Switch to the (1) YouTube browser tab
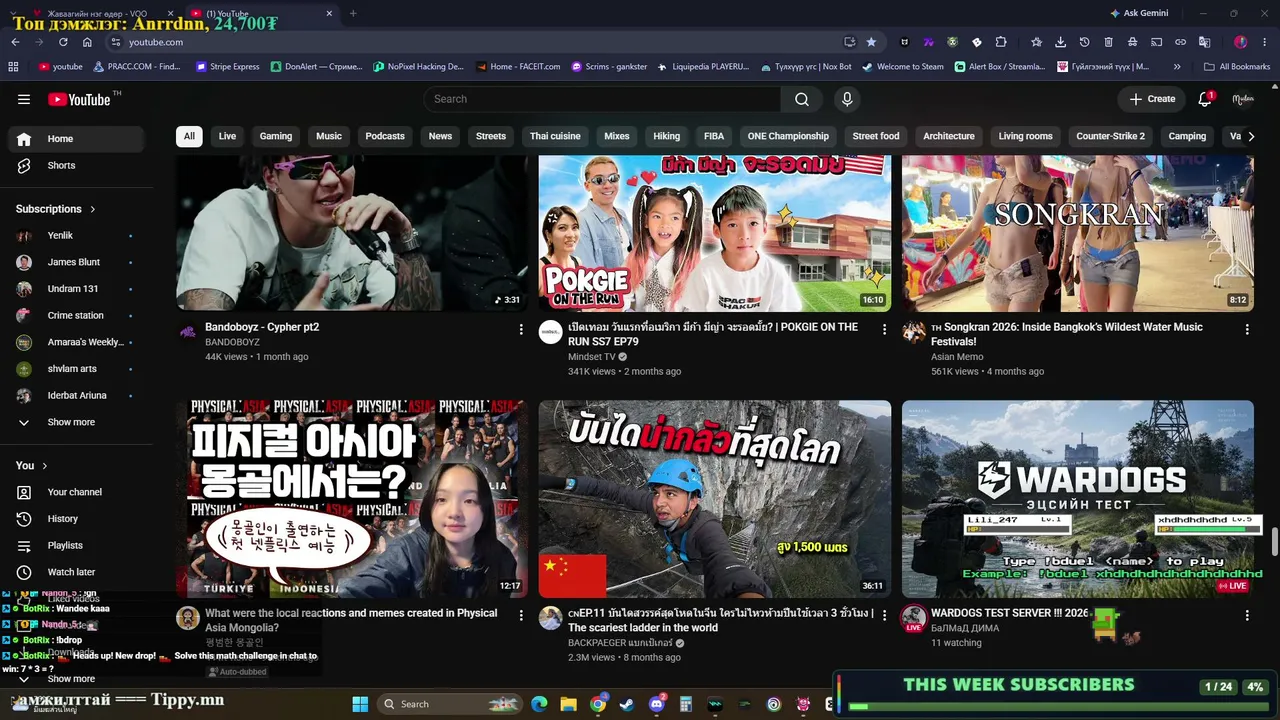 [x=262, y=14]
